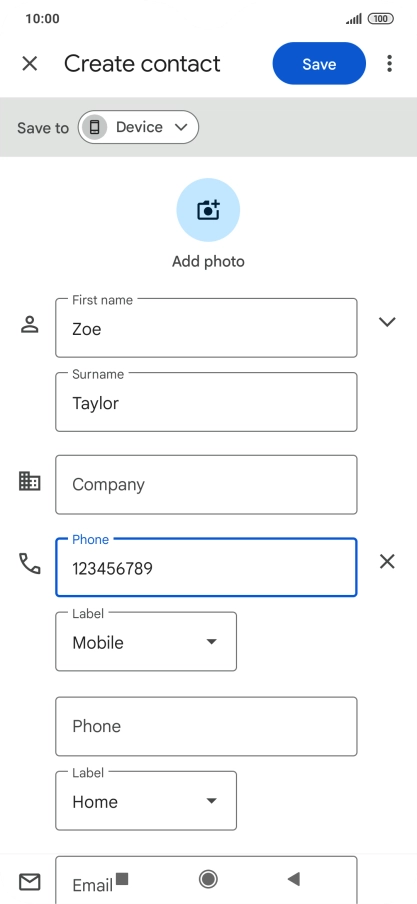This screenshot has width=417, height=904.
Task: Focus the First name field with Zoe
Action: [206, 327]
